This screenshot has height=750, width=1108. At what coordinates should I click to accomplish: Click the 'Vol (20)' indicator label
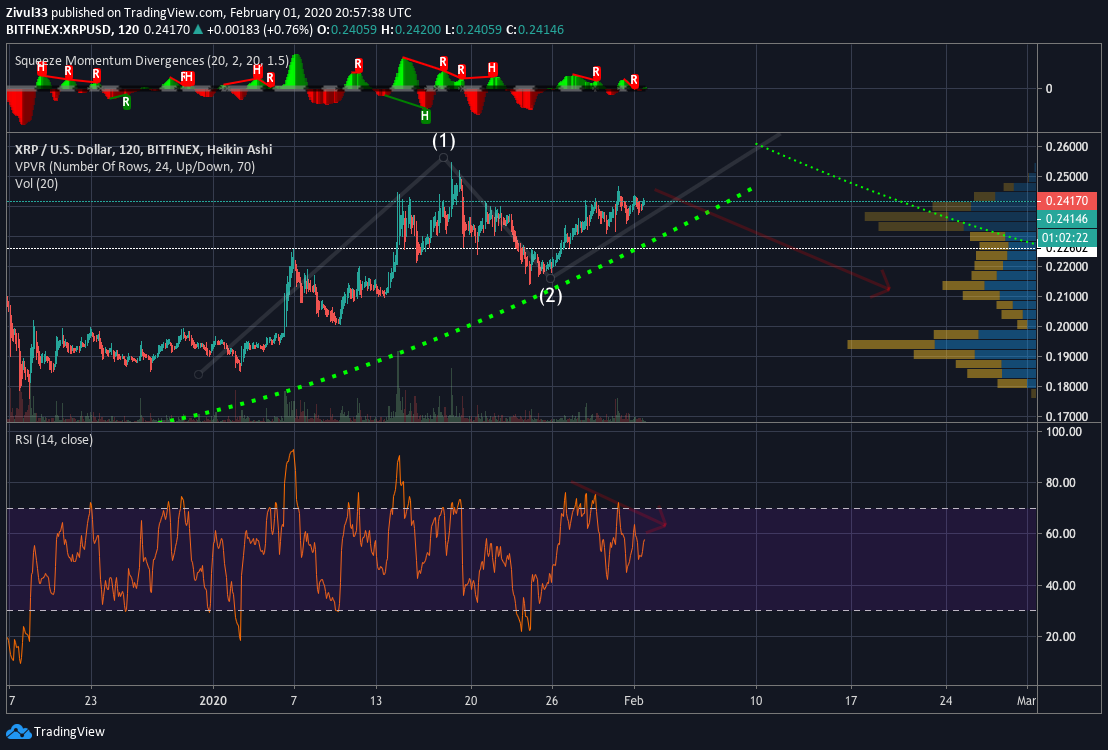click(x=37, y=184)
